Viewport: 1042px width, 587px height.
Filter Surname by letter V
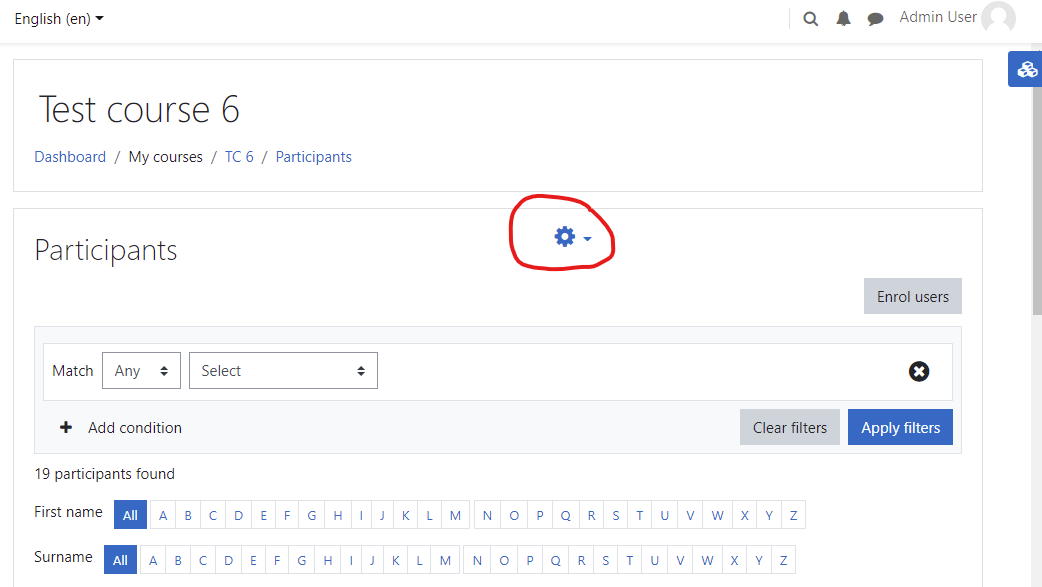(680, 560)
